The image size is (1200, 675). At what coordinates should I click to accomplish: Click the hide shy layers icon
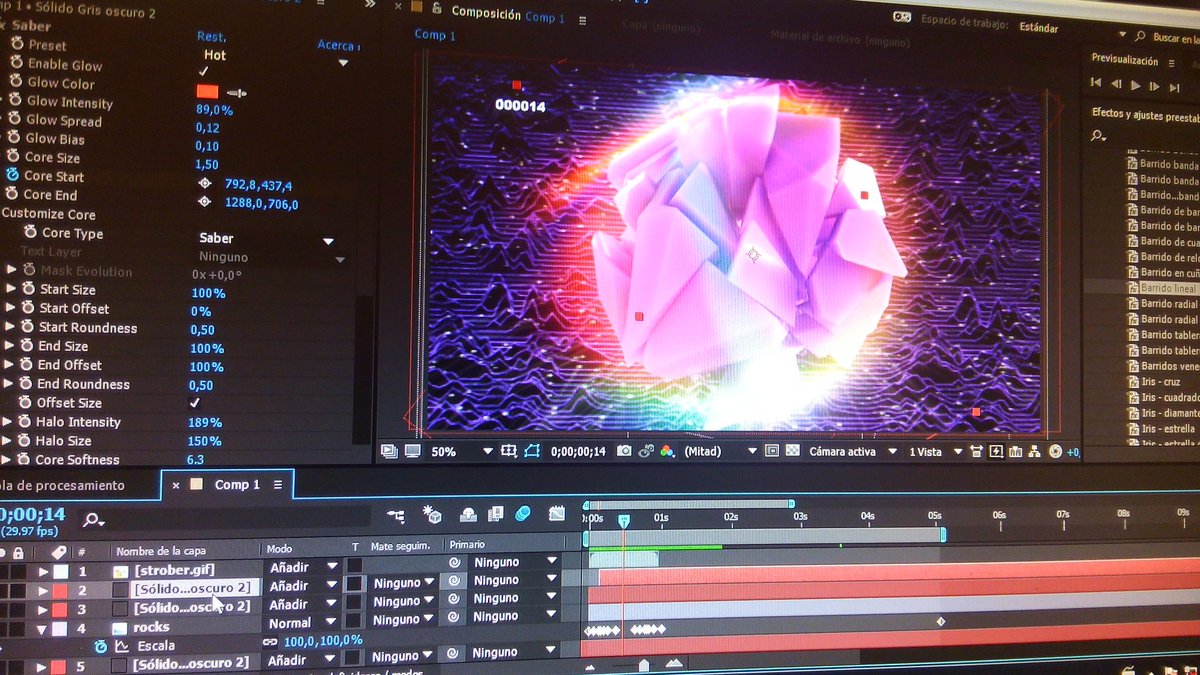tap(469, 514)
